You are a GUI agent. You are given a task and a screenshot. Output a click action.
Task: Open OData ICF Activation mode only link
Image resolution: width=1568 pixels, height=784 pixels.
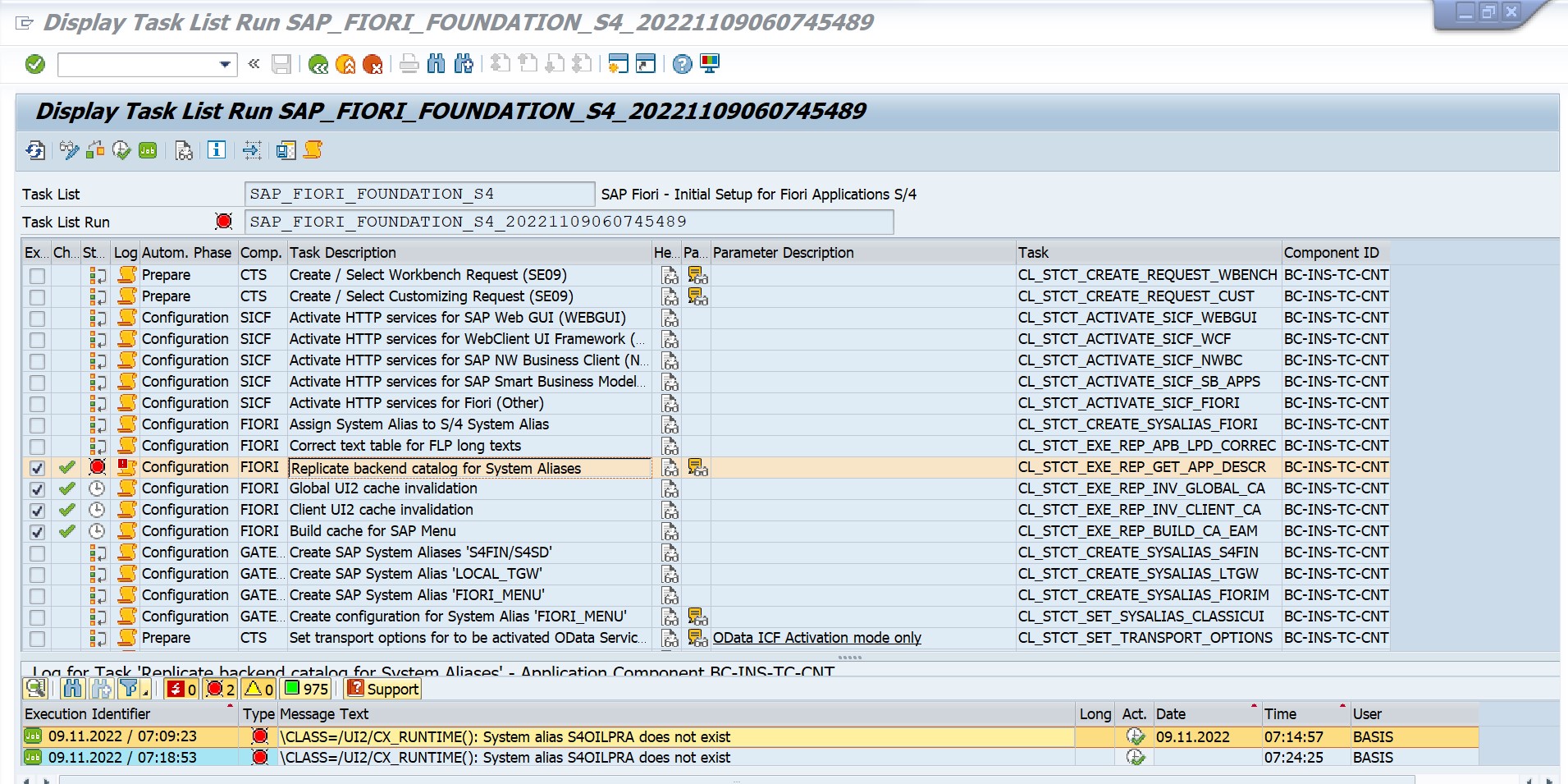pos(816,638)
